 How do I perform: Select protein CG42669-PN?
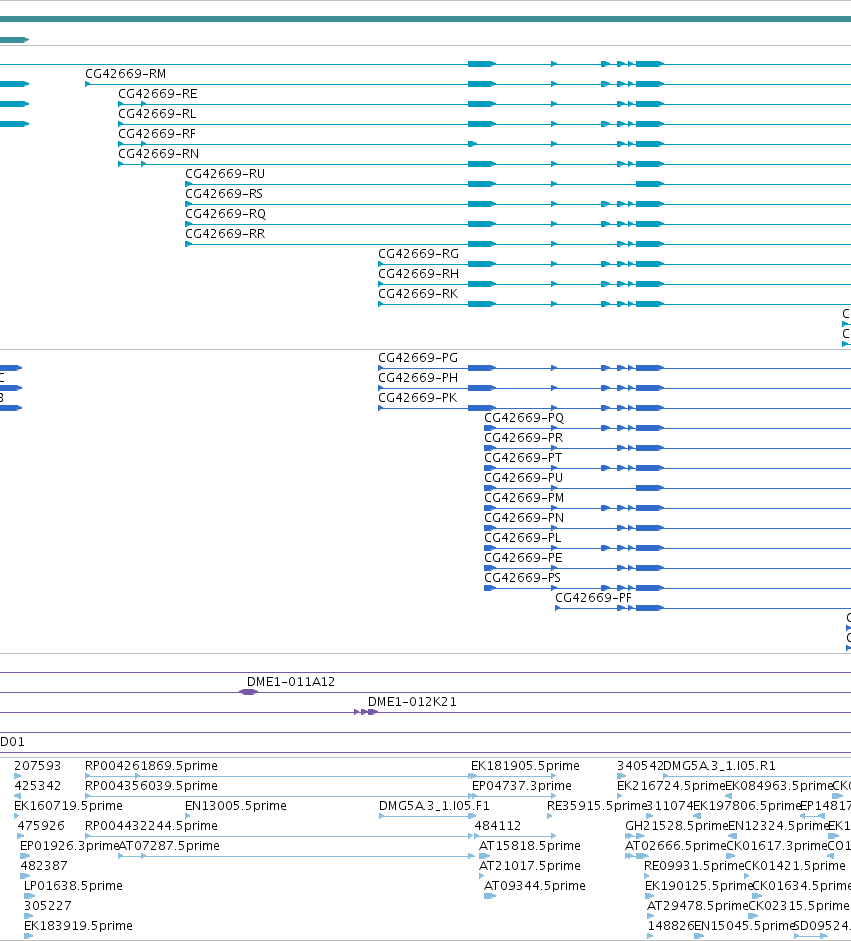click(x=524, y=518)
